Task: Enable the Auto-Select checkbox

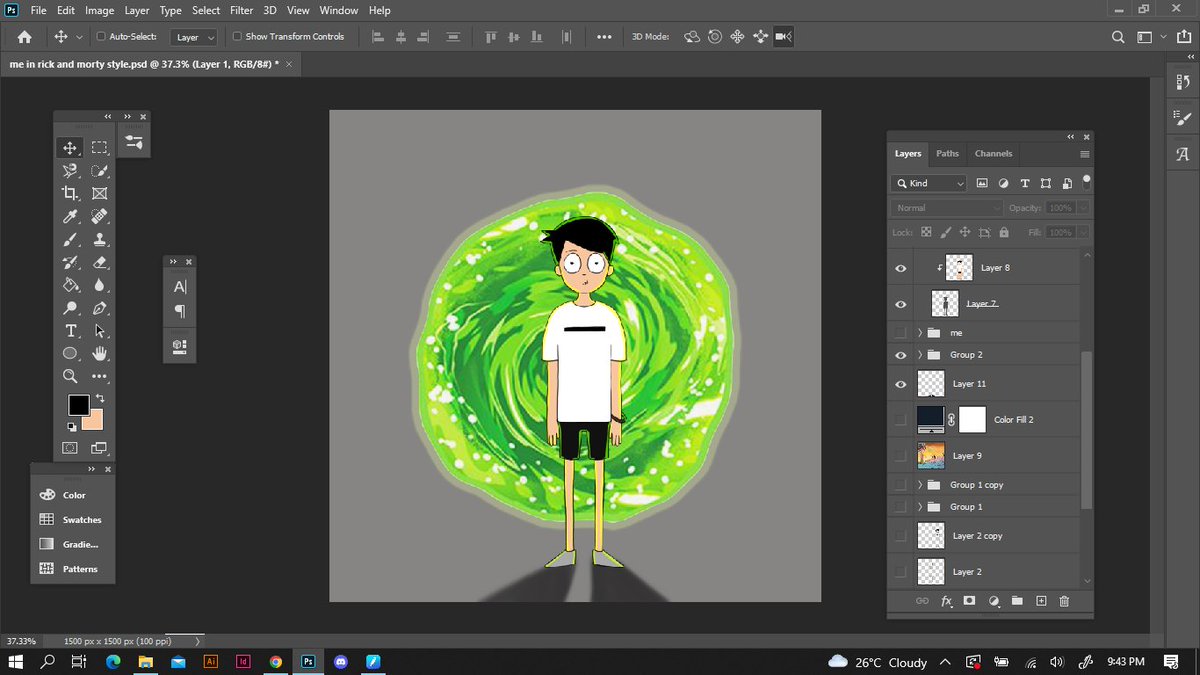Action: click(101, 36)
